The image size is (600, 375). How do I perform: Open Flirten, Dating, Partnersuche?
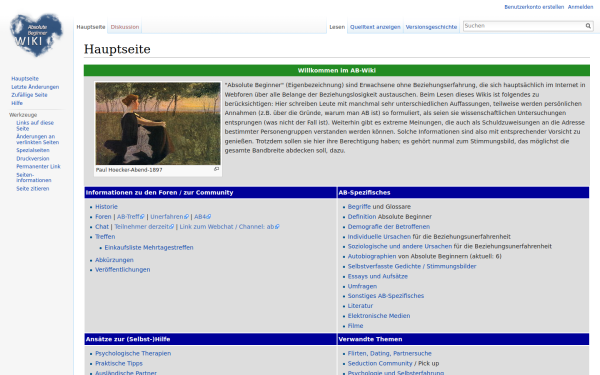(x=390, y=354)
